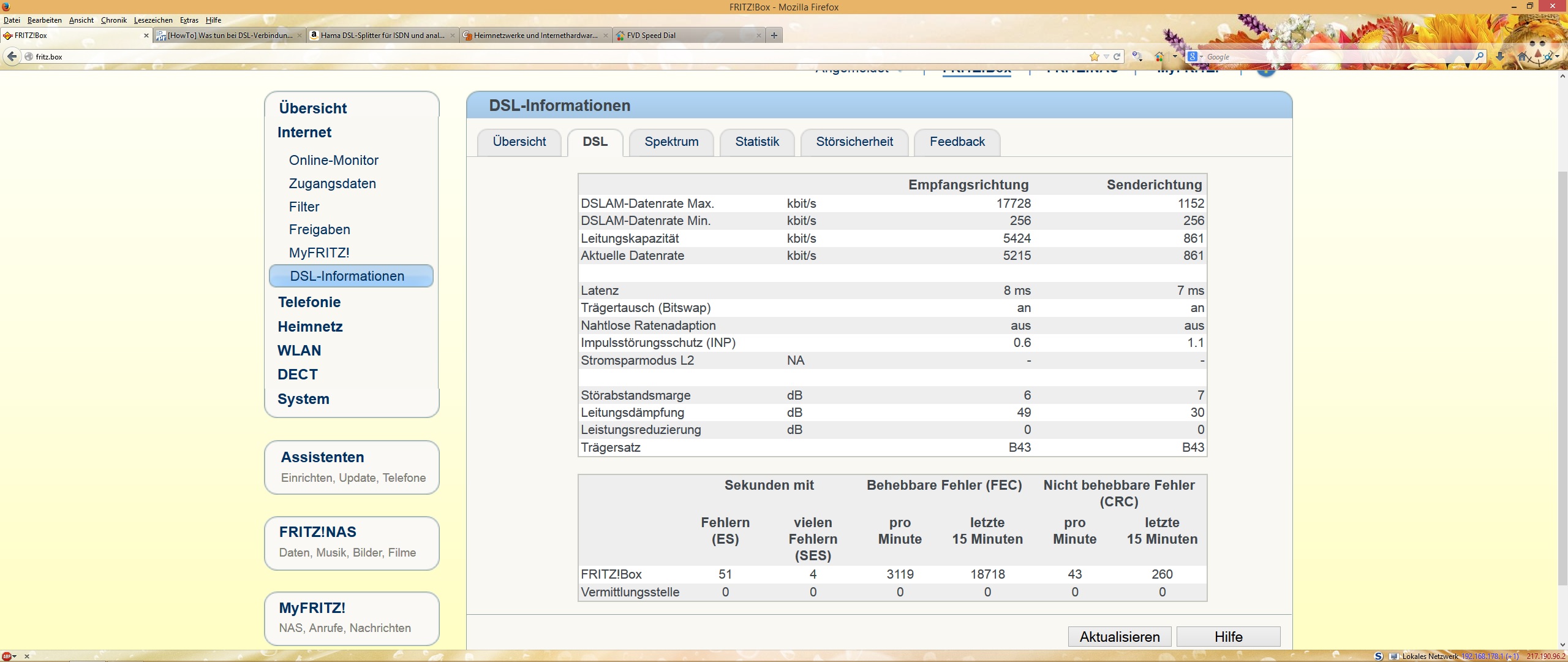
Task: Bookmark this page with star icon
Action: pos(1094,56)
